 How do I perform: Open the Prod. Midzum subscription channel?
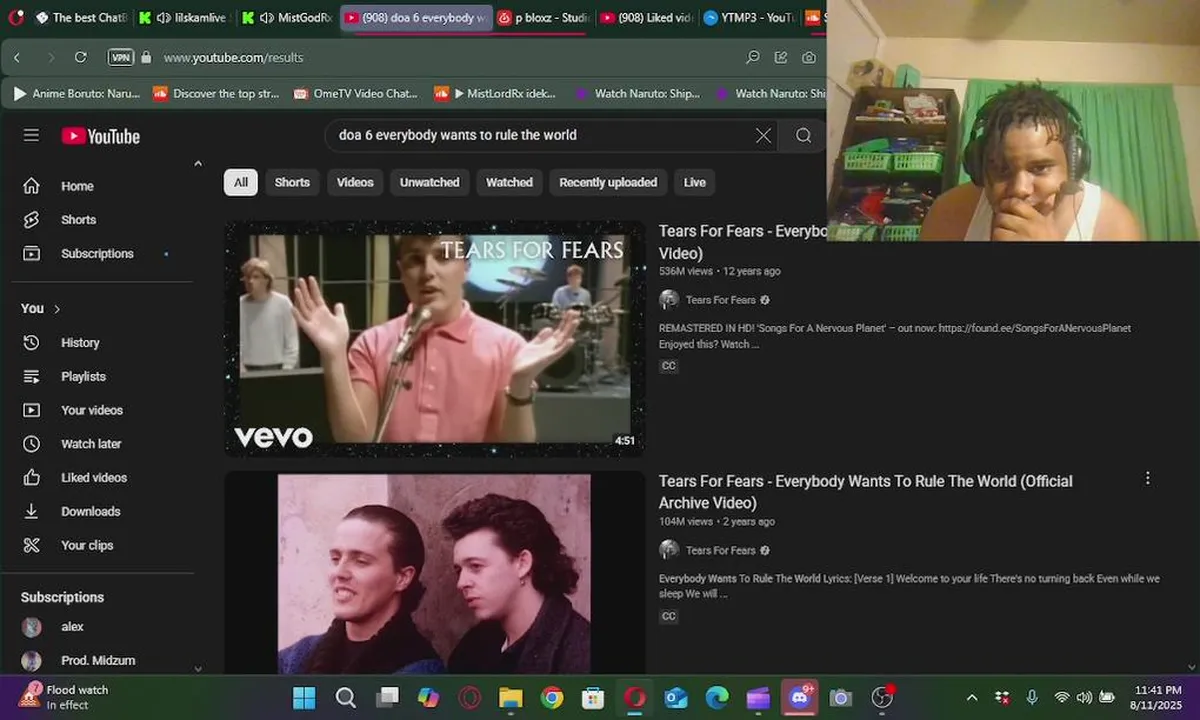[x=98, y=661]
